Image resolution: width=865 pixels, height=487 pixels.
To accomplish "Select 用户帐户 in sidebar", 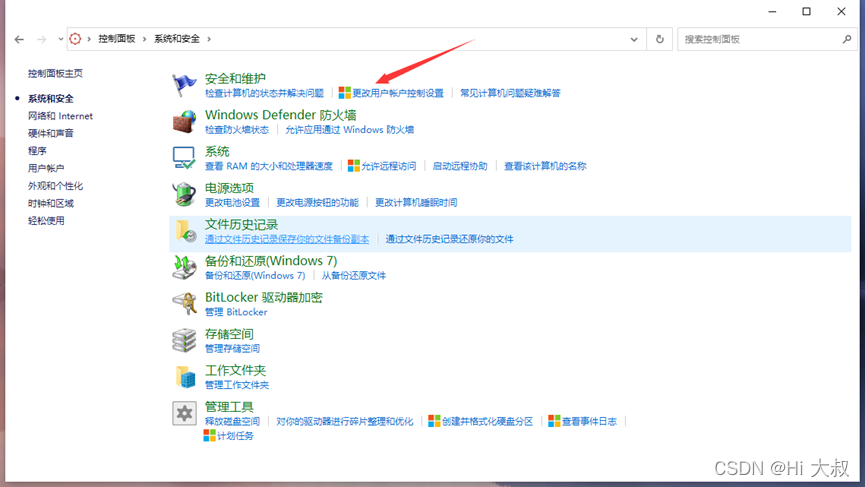I will point(46,168).
